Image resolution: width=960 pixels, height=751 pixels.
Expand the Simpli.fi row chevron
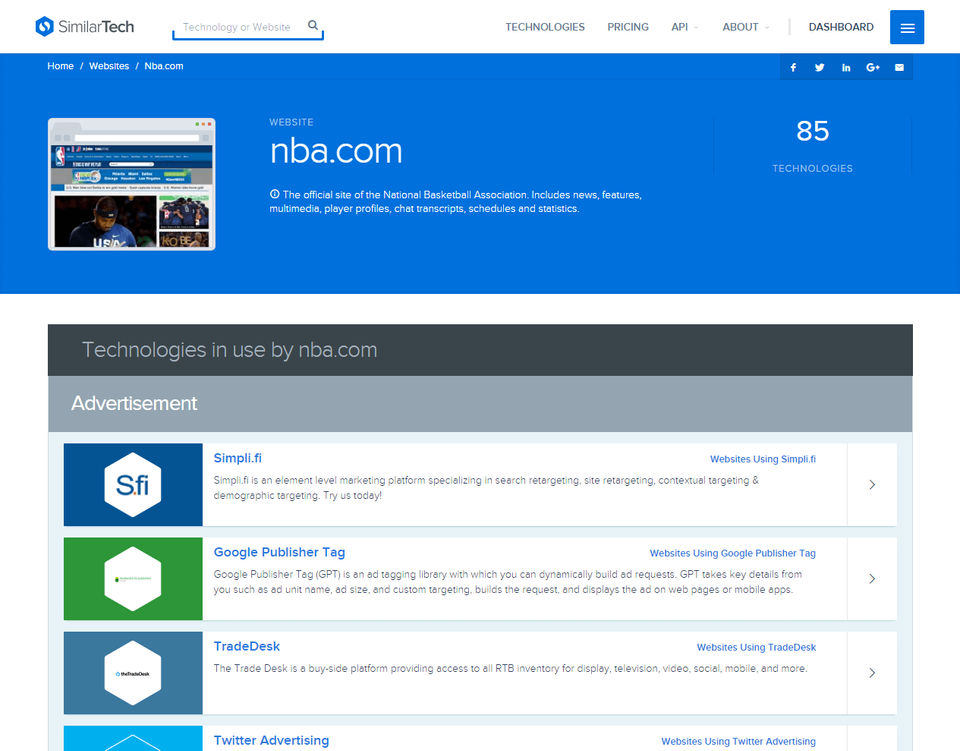(872, 485)
